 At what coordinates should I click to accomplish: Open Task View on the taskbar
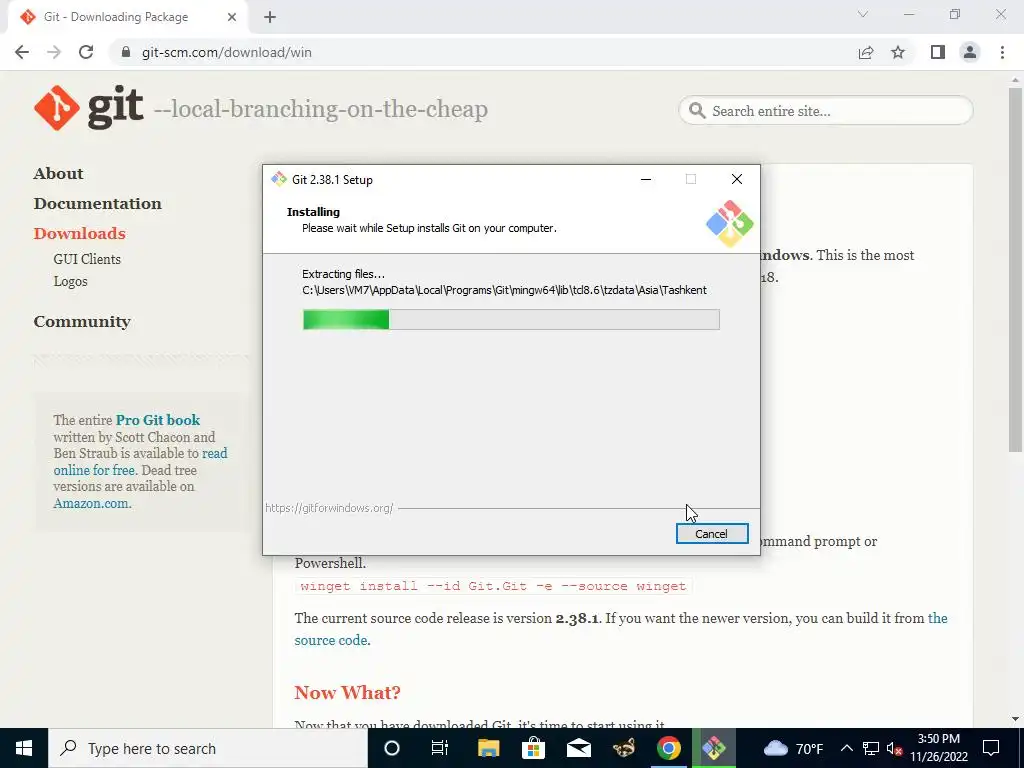point(440,748)
